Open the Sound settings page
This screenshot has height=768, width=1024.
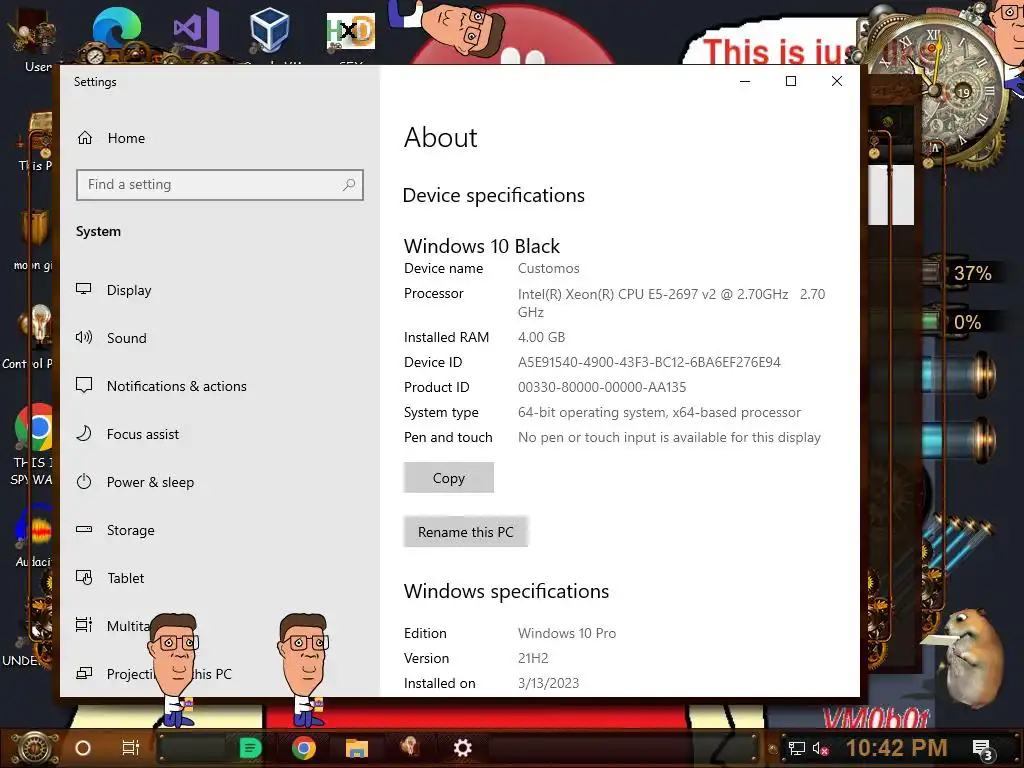(x=127, y=338)
